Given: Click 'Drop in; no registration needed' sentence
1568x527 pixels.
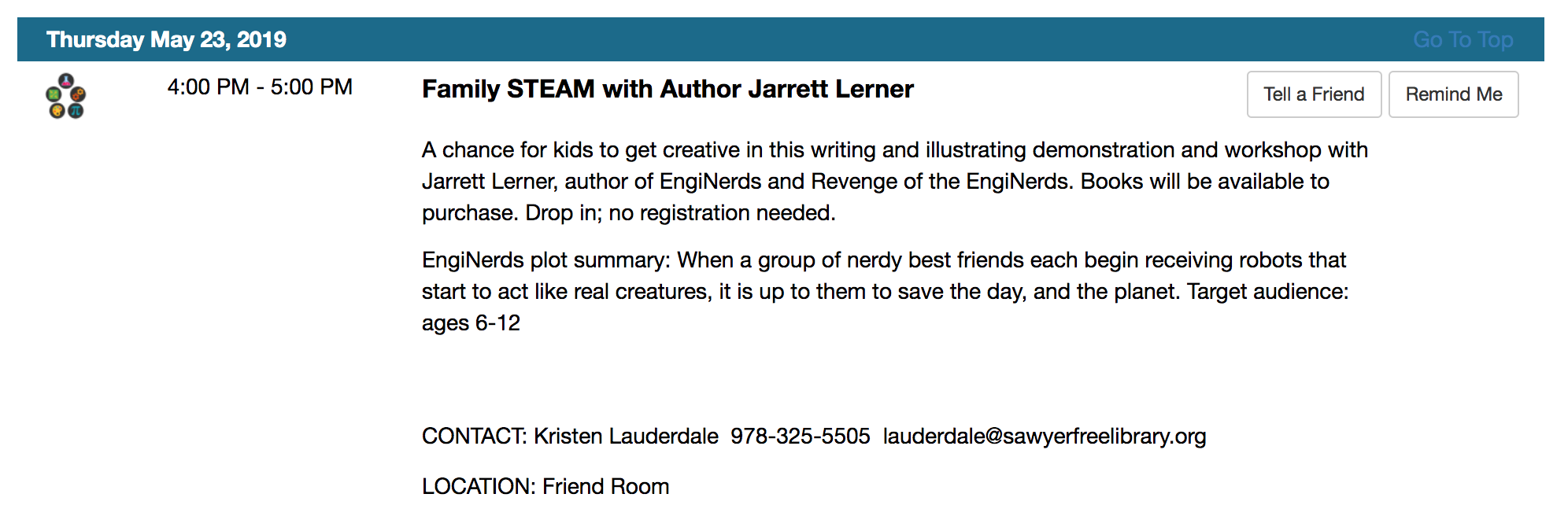Looking at the screenshot, I should pyautogui.click(x=679, y=212).
